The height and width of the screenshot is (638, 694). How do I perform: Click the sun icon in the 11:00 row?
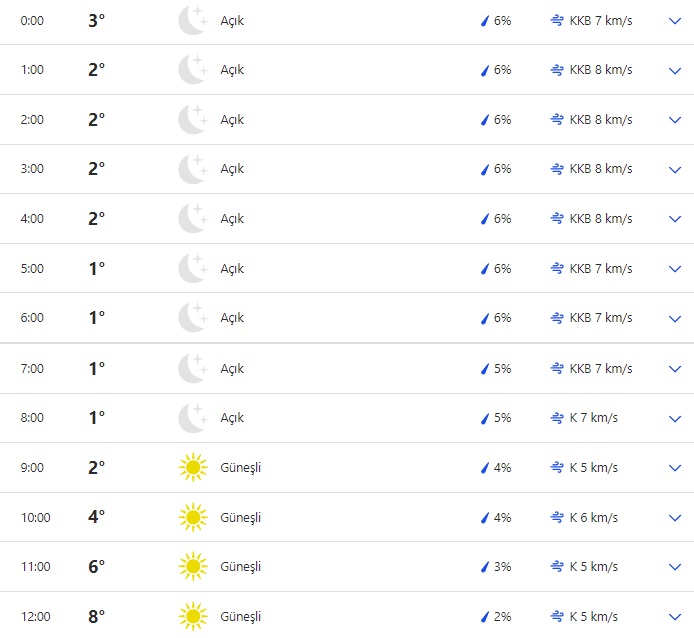pyautogui.click(x=192, y=566)
